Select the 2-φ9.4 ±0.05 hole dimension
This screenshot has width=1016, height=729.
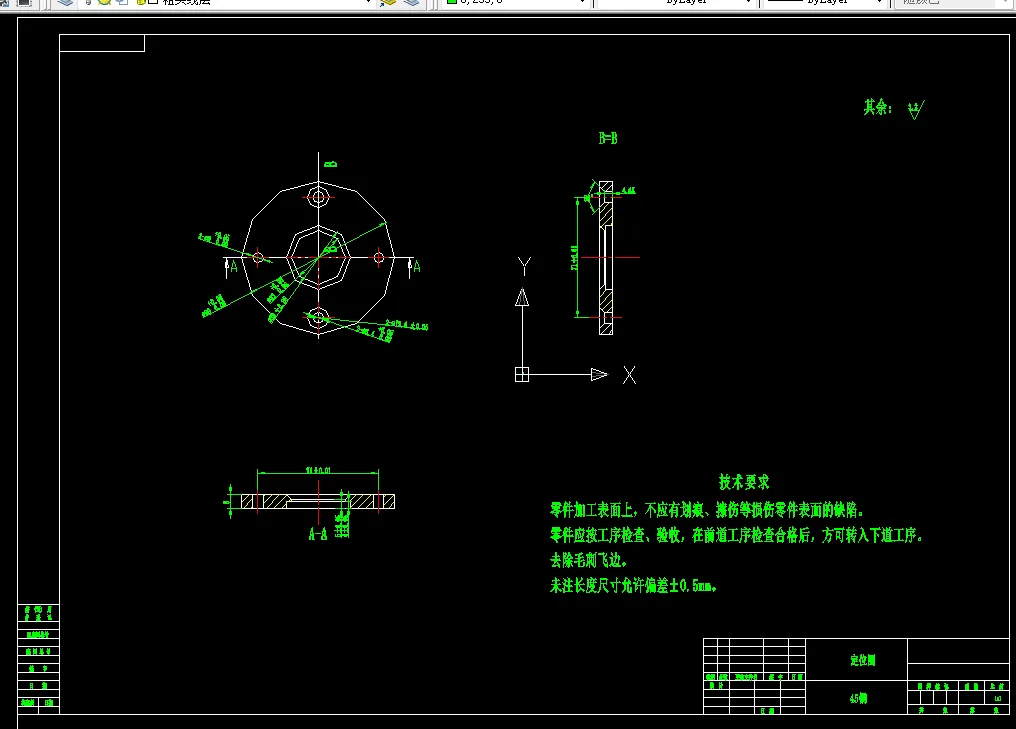407,325
